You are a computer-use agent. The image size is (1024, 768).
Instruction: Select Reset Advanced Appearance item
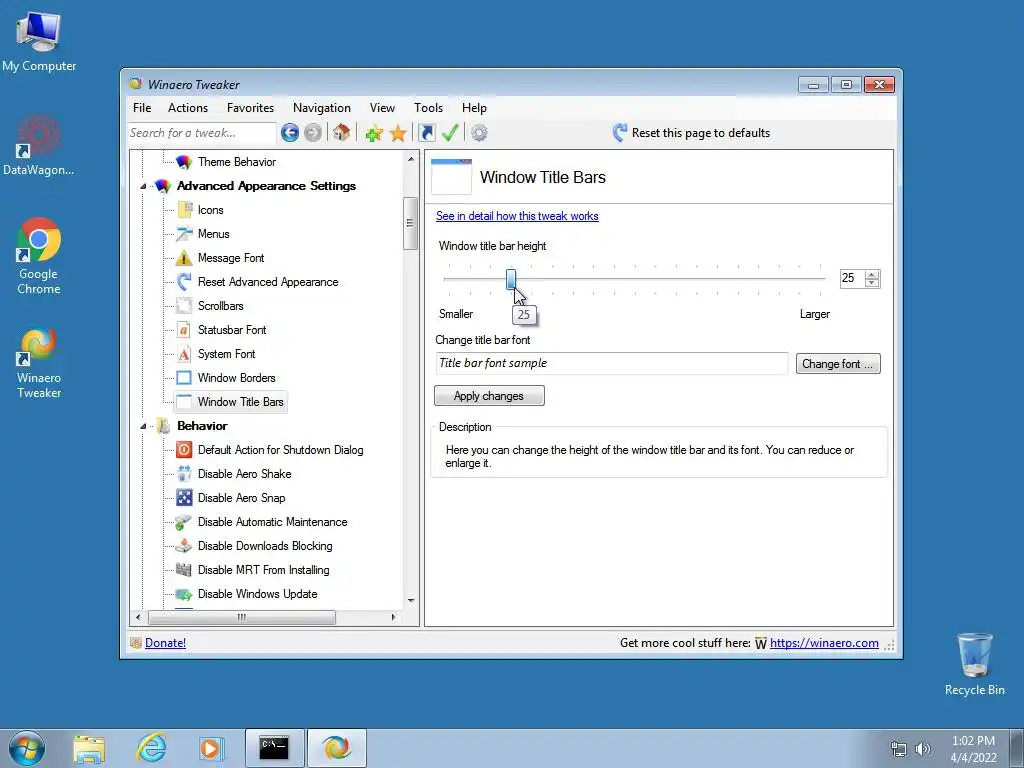[x=268, y=282]
